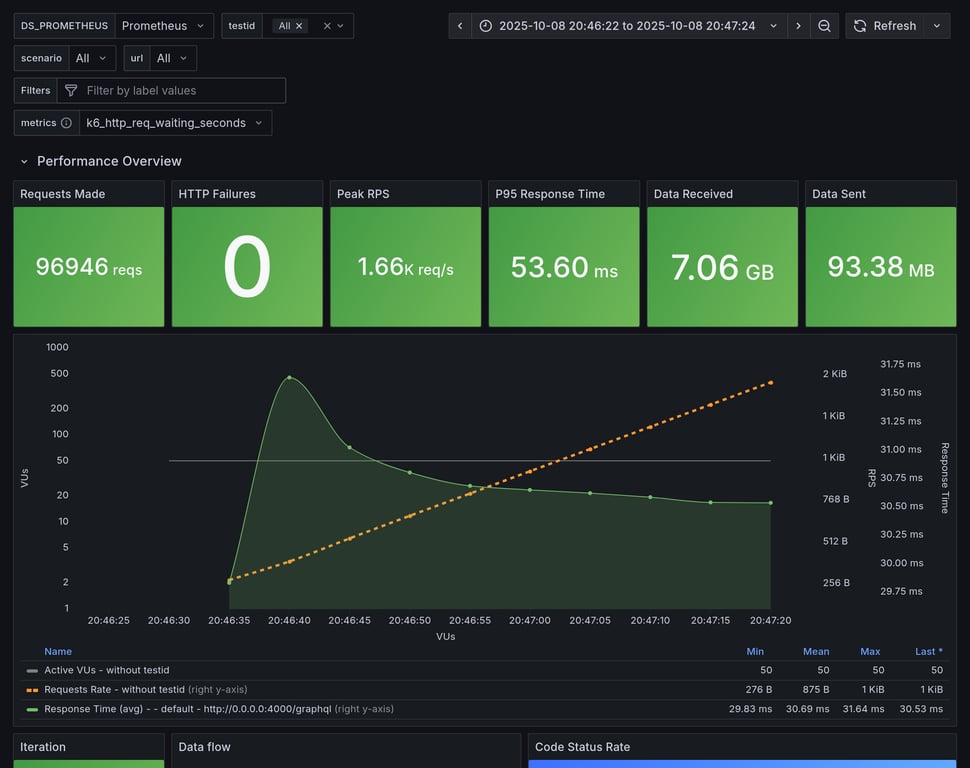
Task: Click the Filter by label values field
Action: coord(180,91)
